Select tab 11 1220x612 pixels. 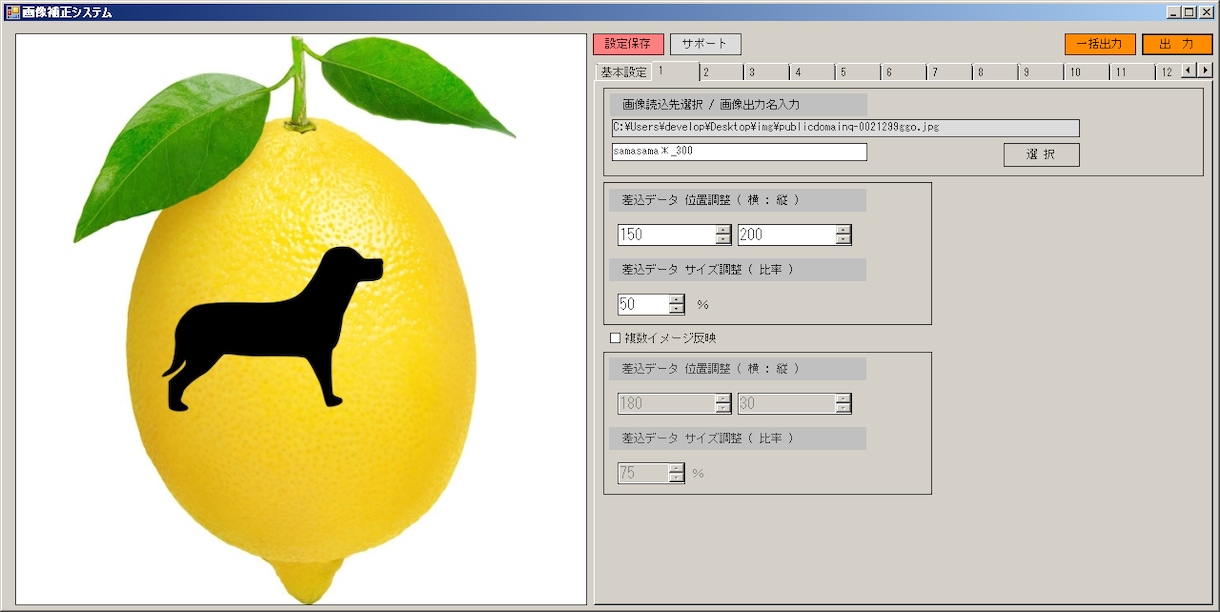[1134, 72]
